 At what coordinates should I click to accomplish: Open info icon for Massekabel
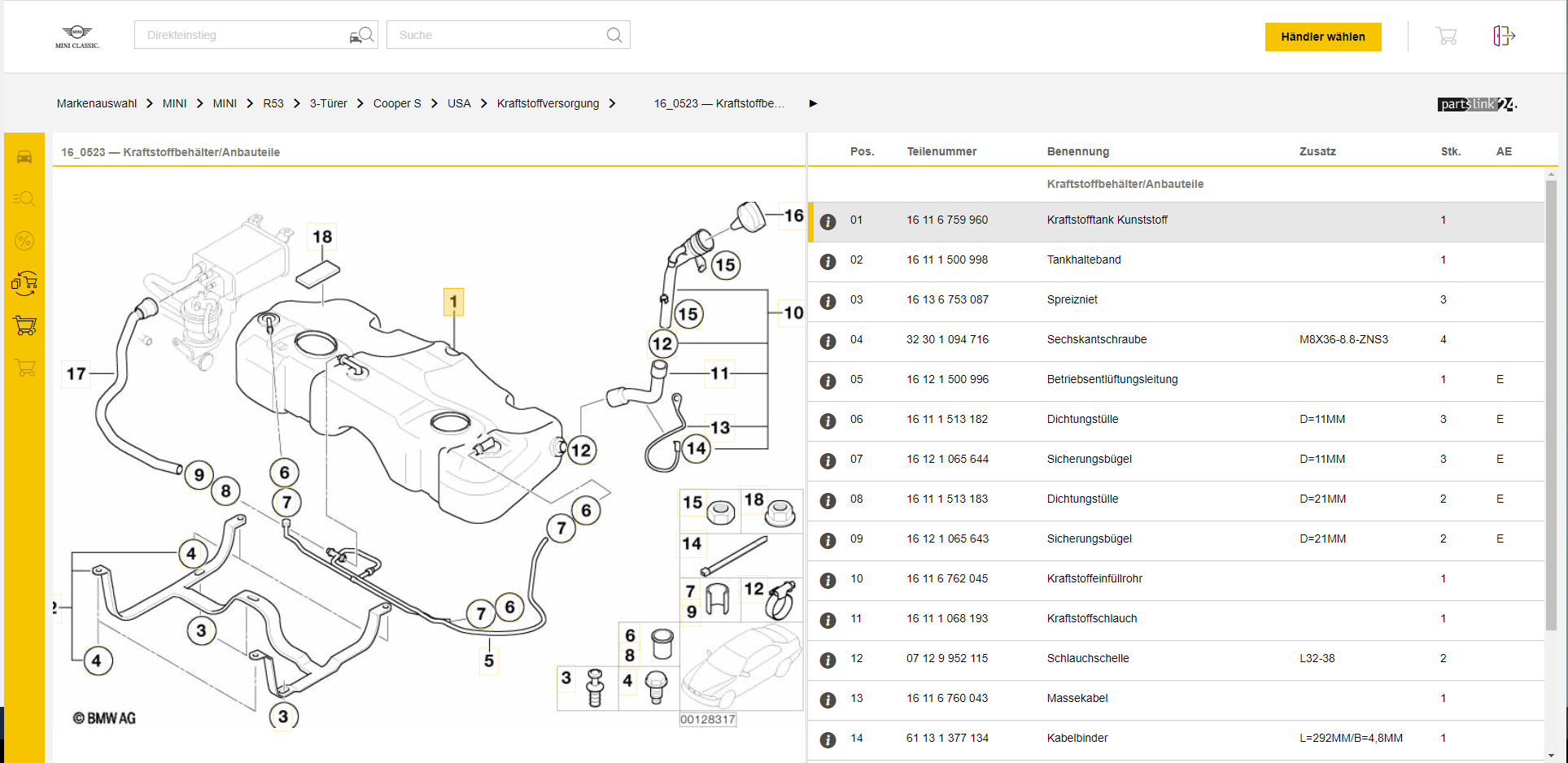coord(828,700)
